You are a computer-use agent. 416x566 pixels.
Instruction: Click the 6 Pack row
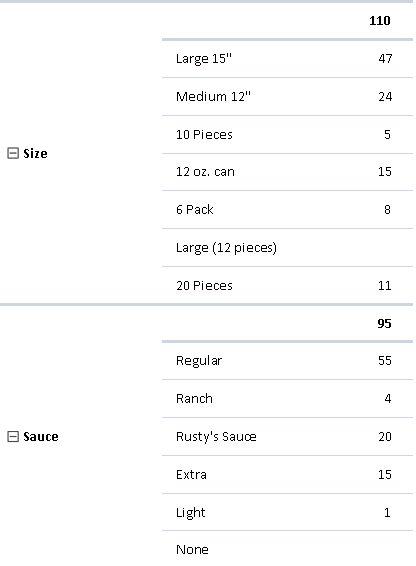(x=287, y=209)
